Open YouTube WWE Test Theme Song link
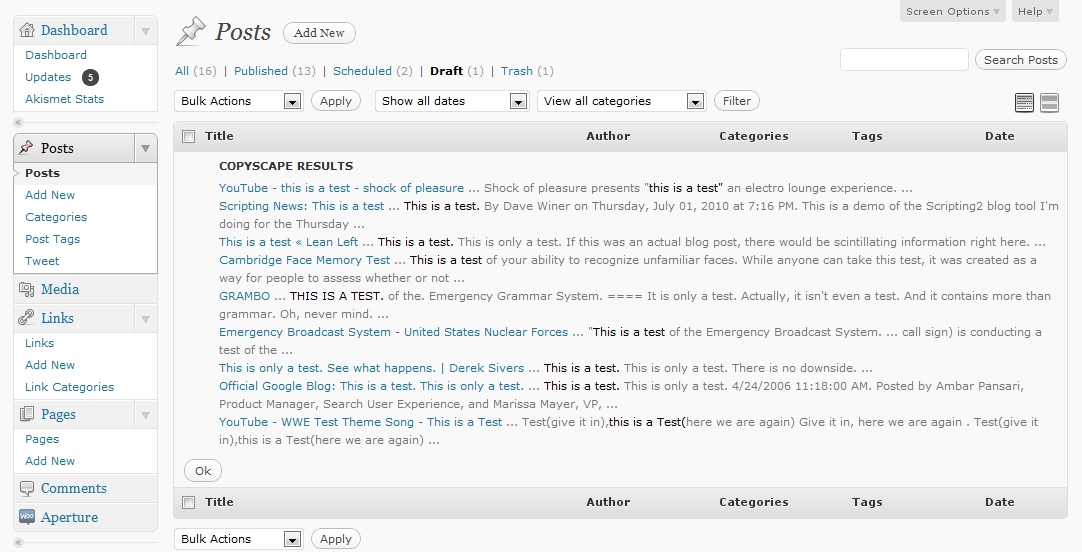1082x552 pixels. [x=360, y=422]
